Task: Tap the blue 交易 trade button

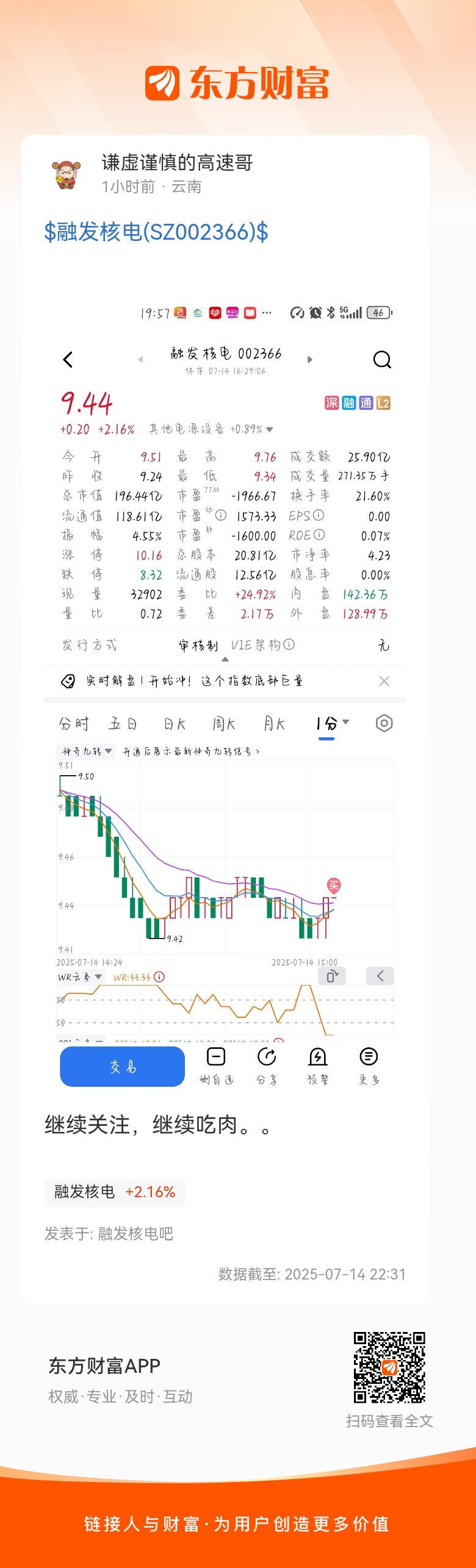Action: click(x=122, y=1066)
